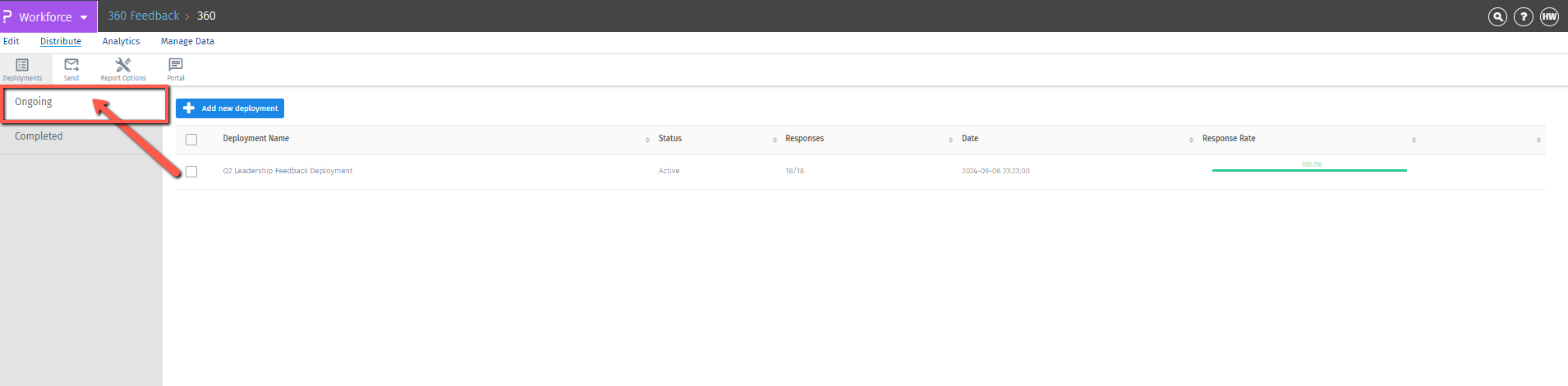The height and width of the screenshot is (386, 1568).
Task: Go to the 360 Feedback breadcrumb
Action: pos(144,16)
